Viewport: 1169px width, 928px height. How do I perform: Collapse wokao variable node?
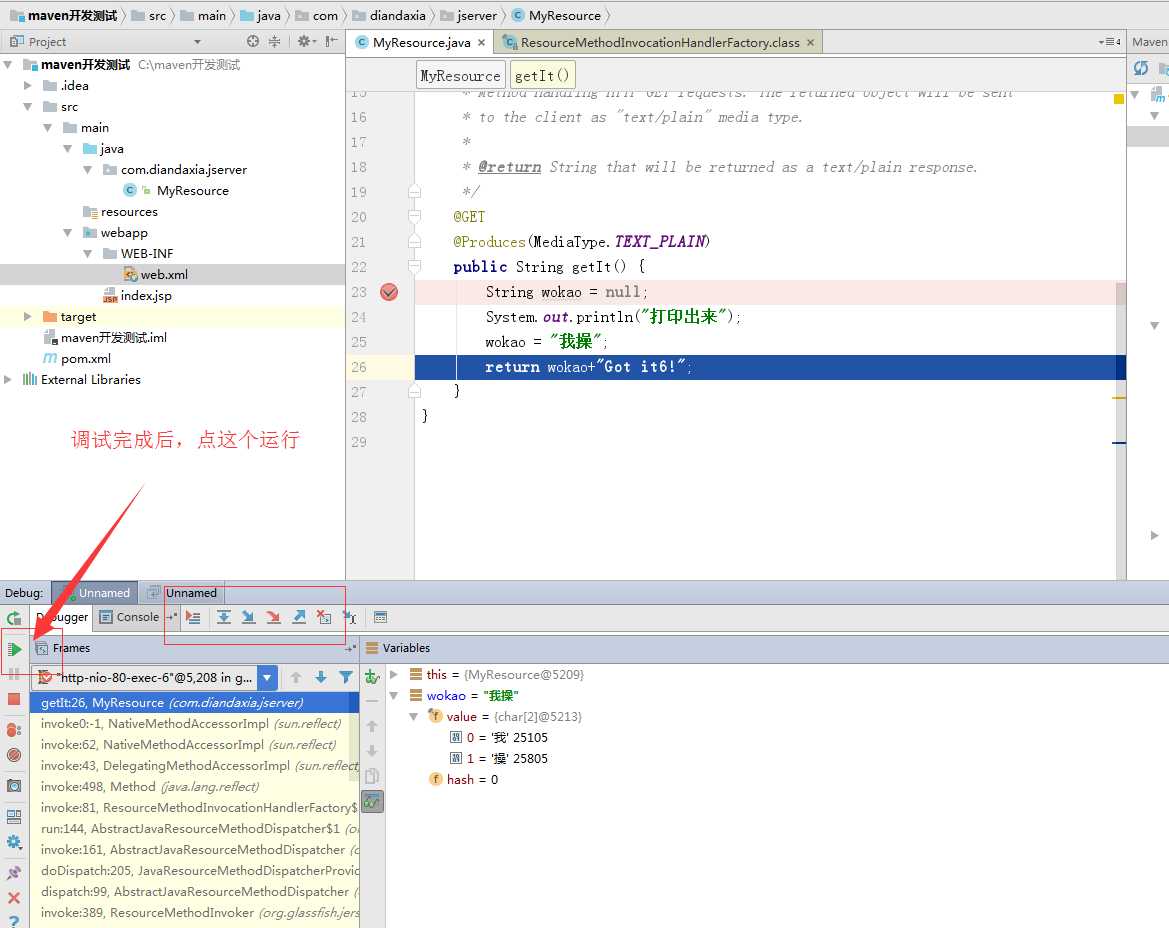coord(394,695)
